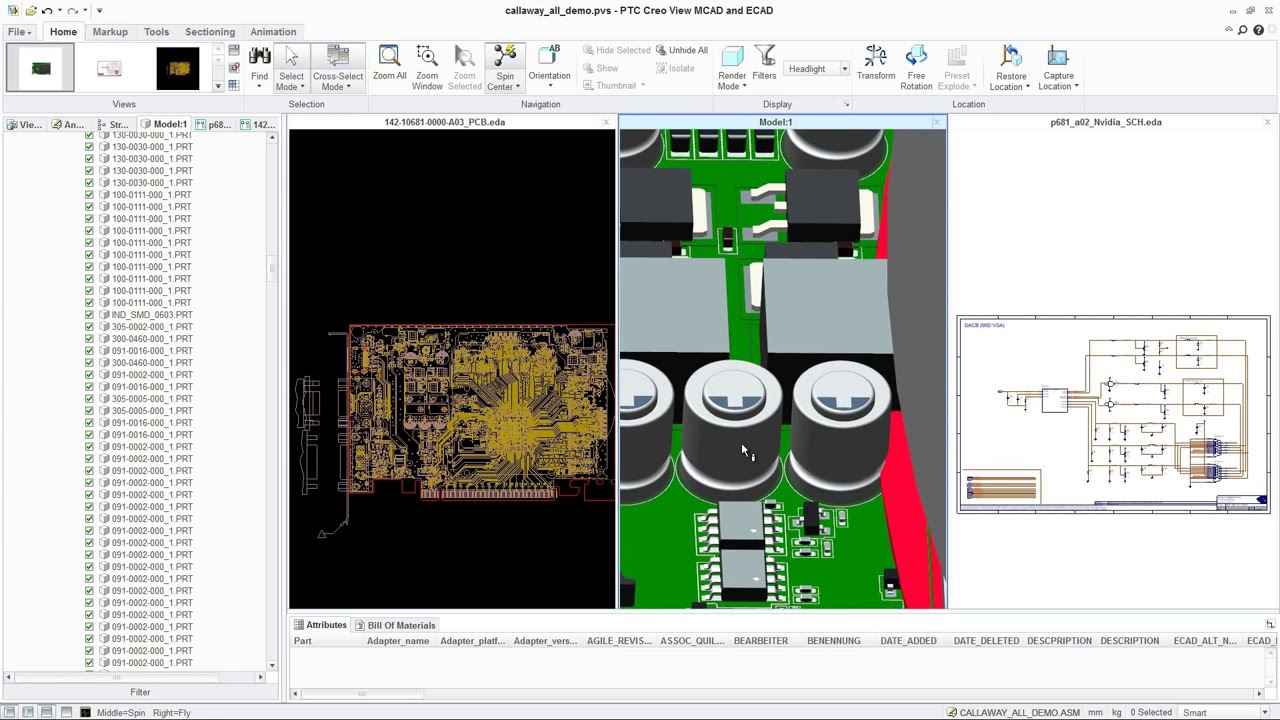This screenshot has width=1280, height=720.
Task: Click the attributes table horizontal scrollbar
Action: 360,693
